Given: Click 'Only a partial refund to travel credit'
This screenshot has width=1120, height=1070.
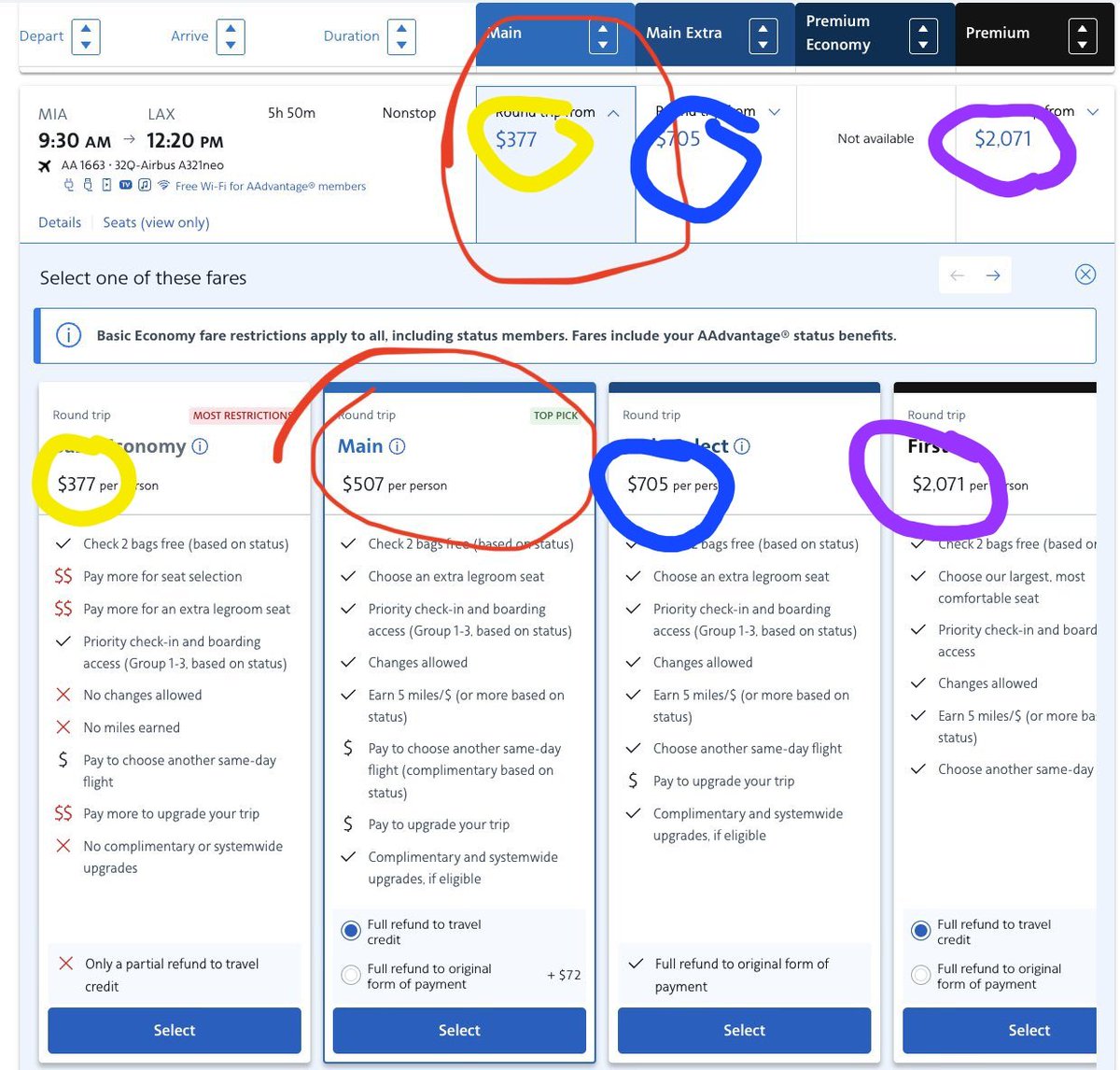Looking at the screenshot, I should pyautogui.click(x=171, y=975).
